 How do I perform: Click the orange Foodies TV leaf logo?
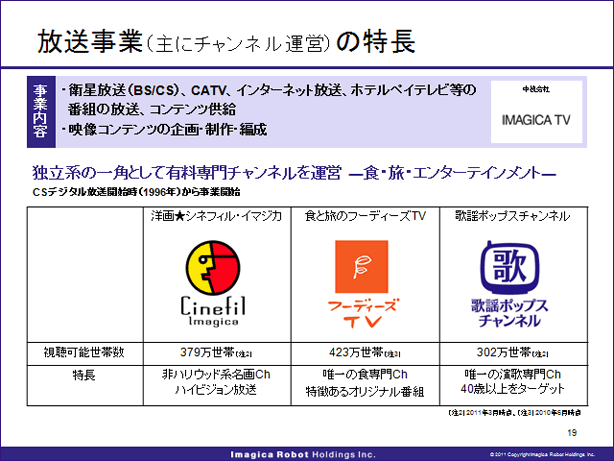tap(361, 267)
